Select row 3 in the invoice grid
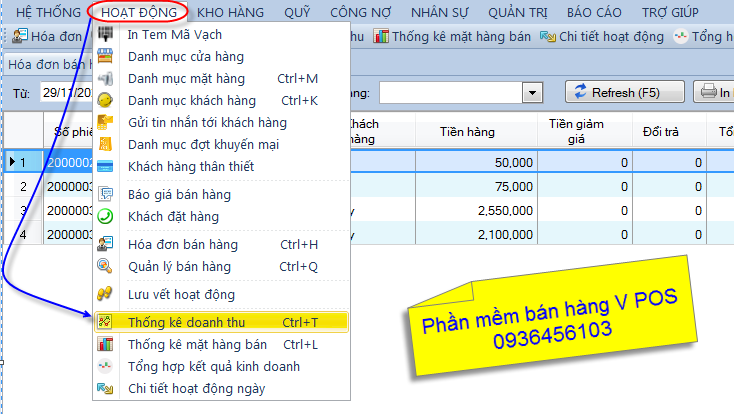This screenshot has width=734, height=414. [24, 210]
